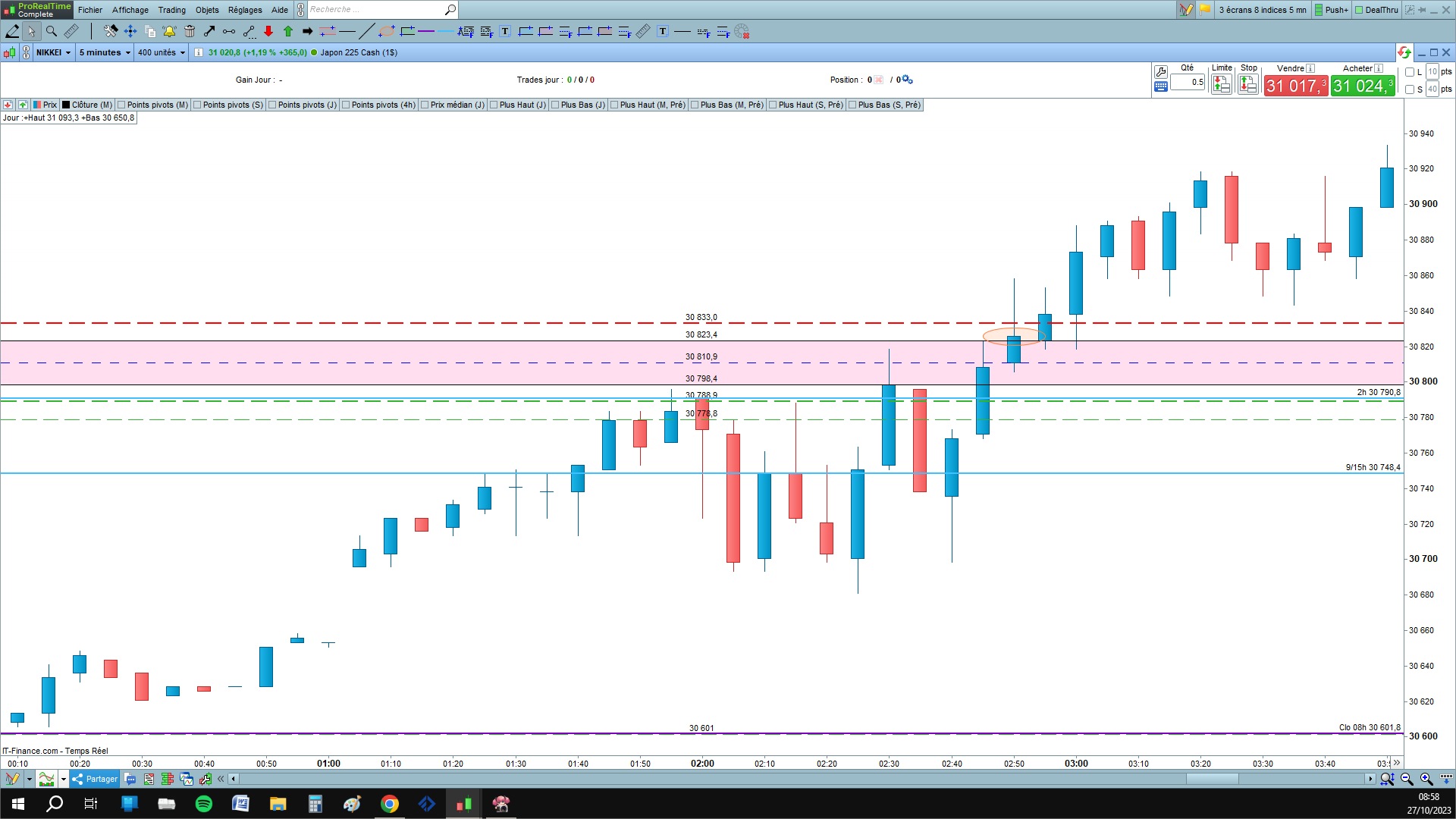Toggle the Prix médian (J) checkbox
Screen dimensions: 1456x819
(x=425, y=105)
